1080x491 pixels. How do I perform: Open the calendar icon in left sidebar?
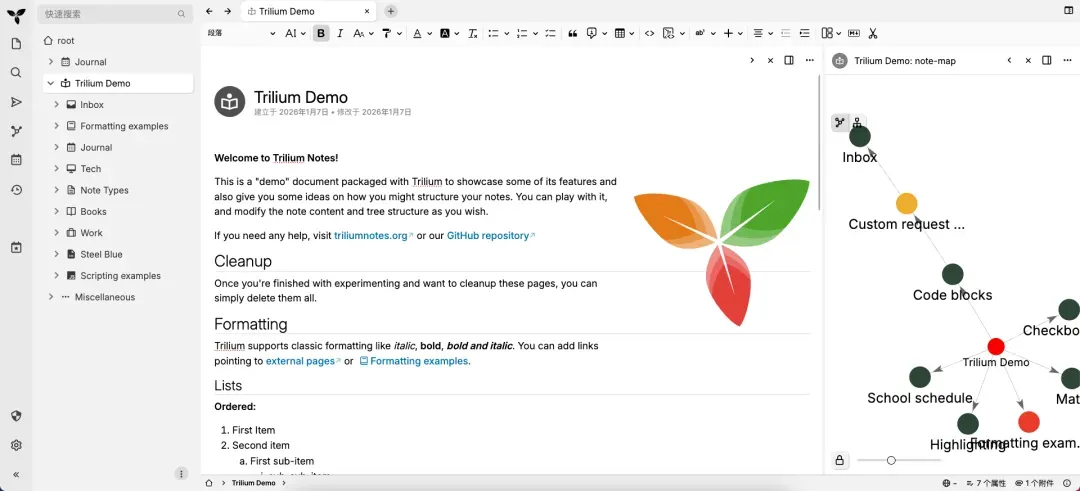16,160
